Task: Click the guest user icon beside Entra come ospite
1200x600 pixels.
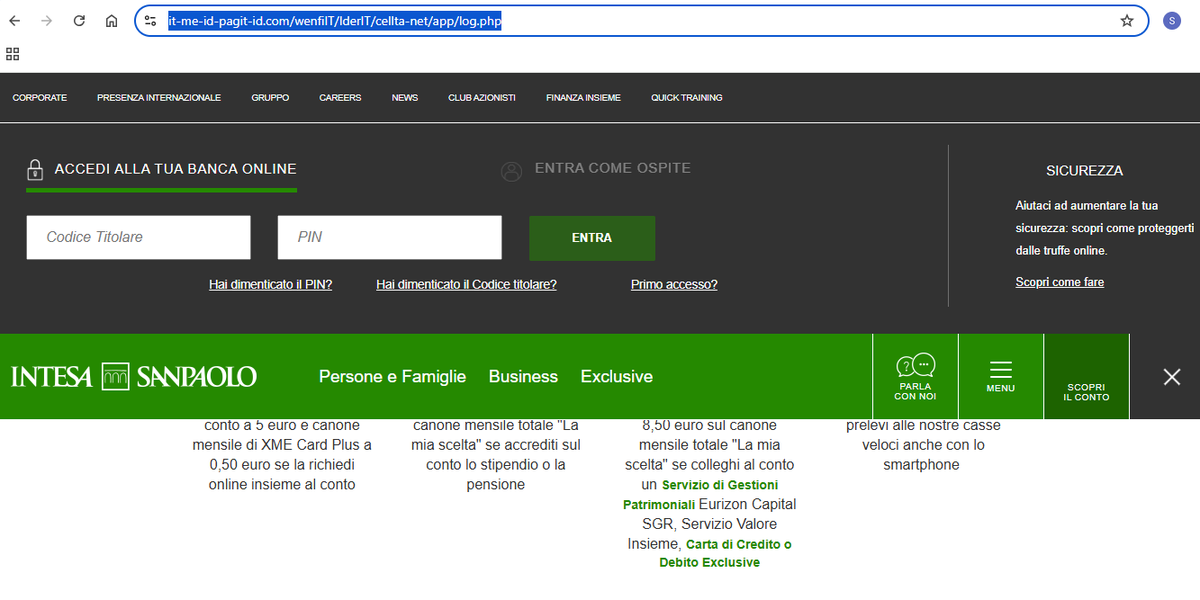Action: (x=512, y=171)
